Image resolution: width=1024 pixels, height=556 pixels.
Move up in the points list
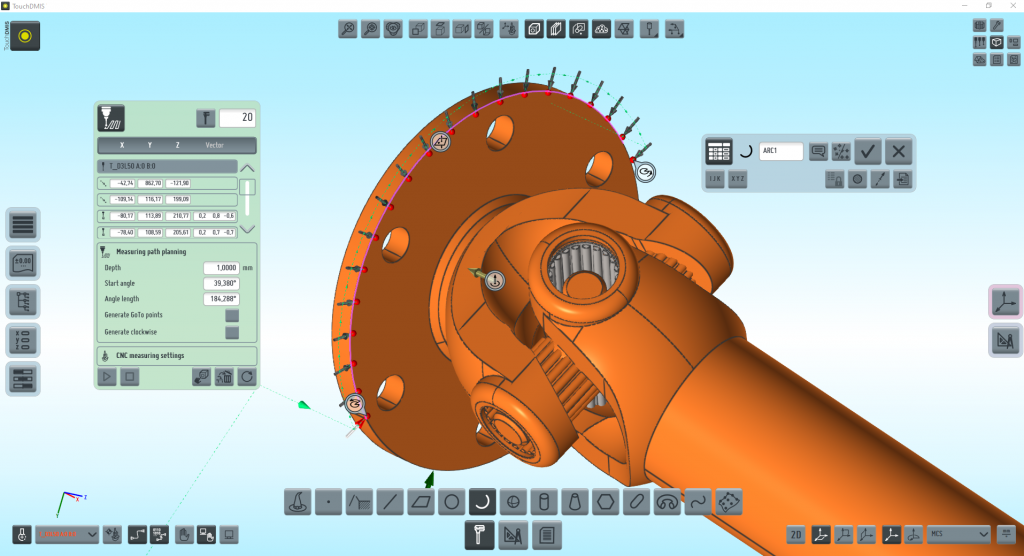pyautogui.click(x=248, y=168)
